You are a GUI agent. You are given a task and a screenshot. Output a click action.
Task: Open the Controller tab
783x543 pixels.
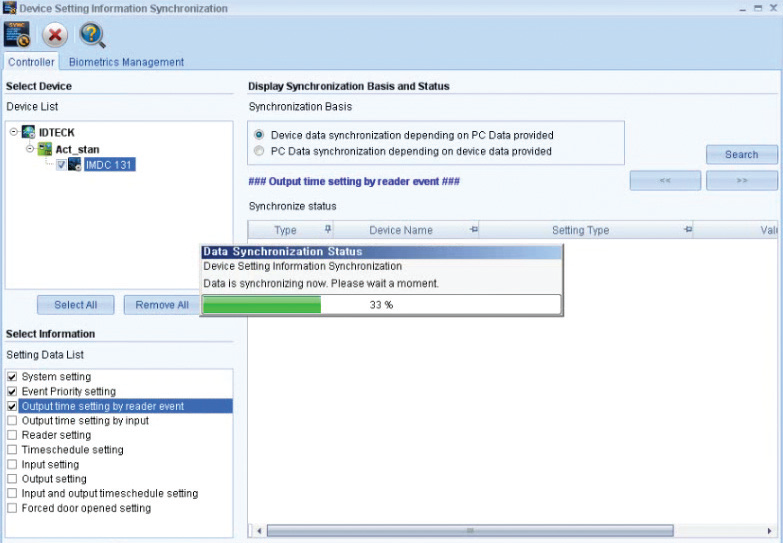[31, 62]
